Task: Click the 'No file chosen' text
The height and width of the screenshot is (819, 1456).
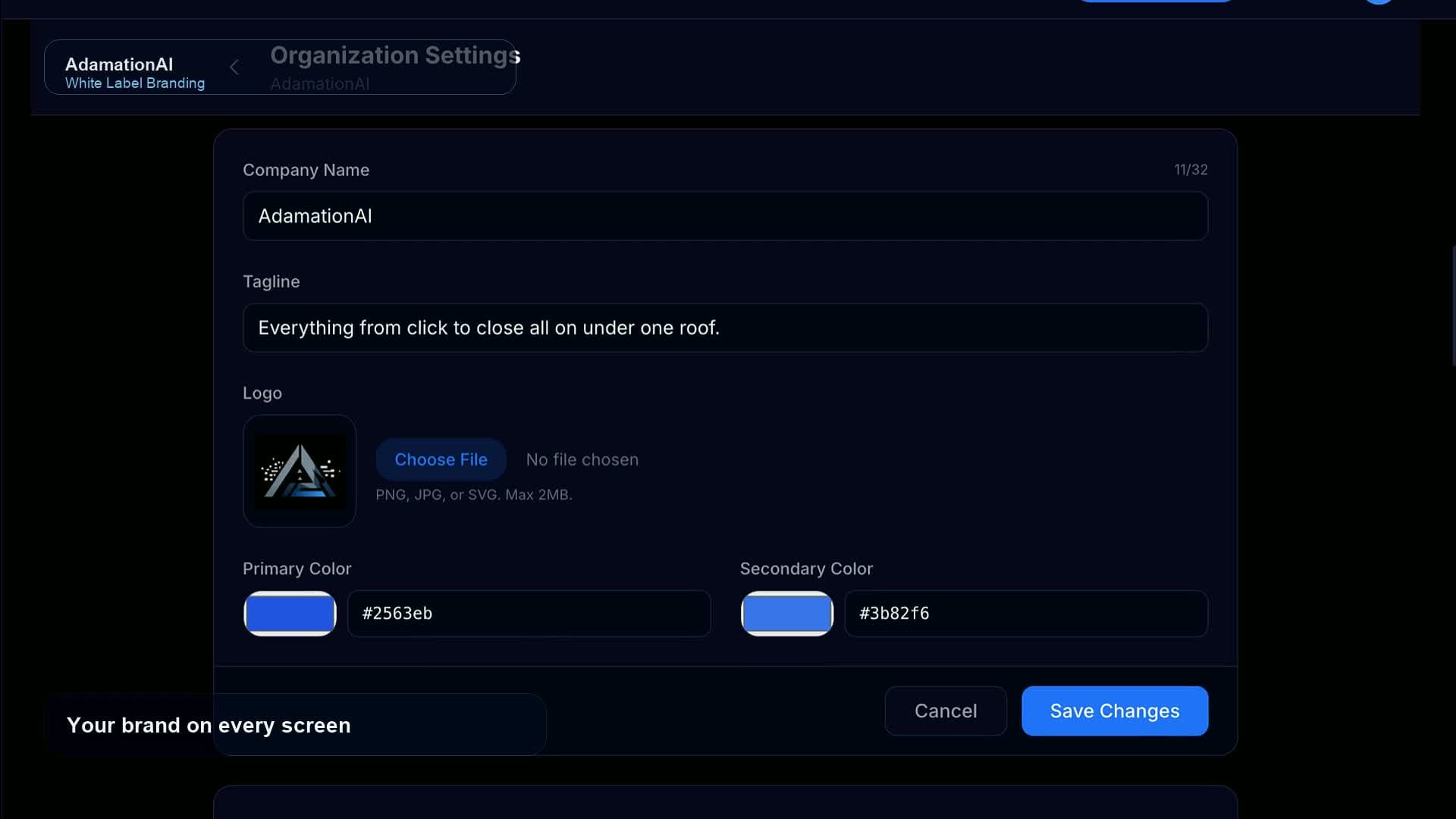Action: 582,460
